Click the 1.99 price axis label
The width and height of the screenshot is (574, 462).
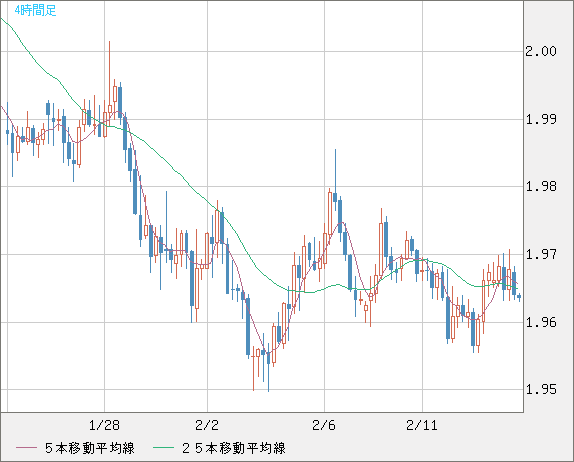point(541,119)
